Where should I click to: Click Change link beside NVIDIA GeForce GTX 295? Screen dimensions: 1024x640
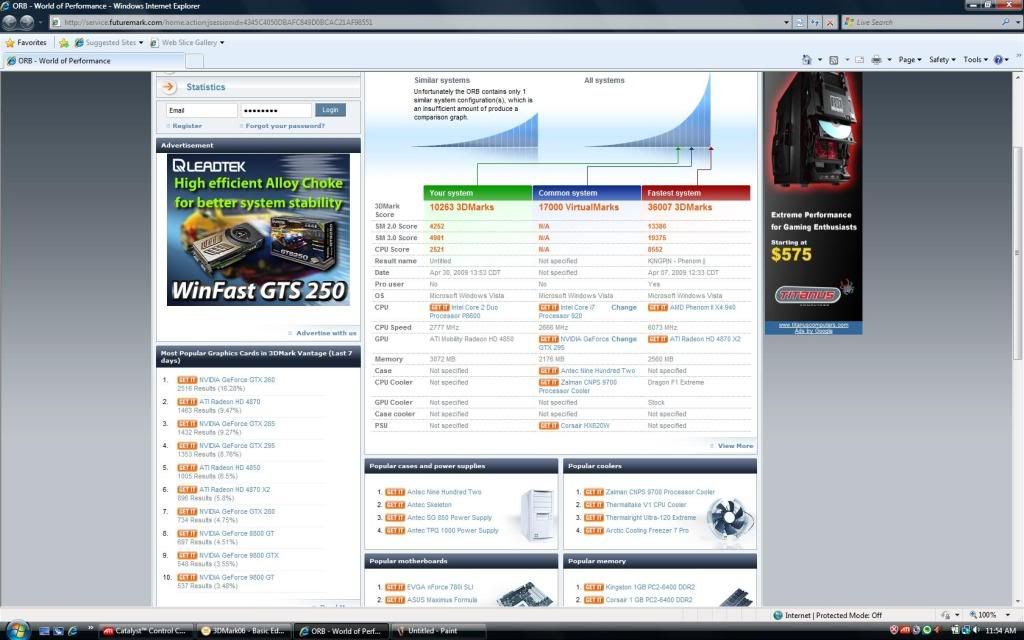click(x=624, y=339)
